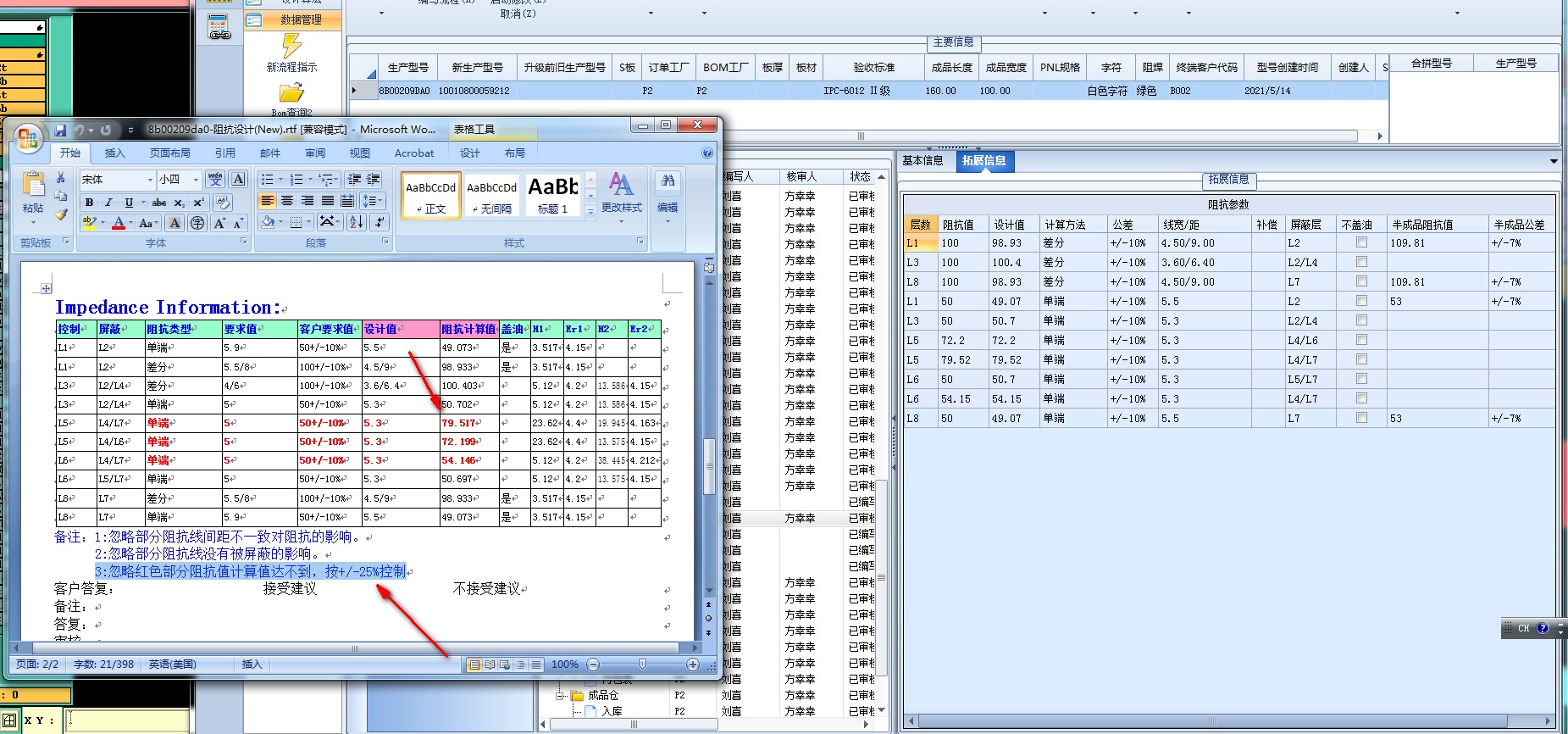Image resolution: width=1568 pixels, height=734 pixels.
Task: Show paragraph marks icon
Action: point(380,222)
